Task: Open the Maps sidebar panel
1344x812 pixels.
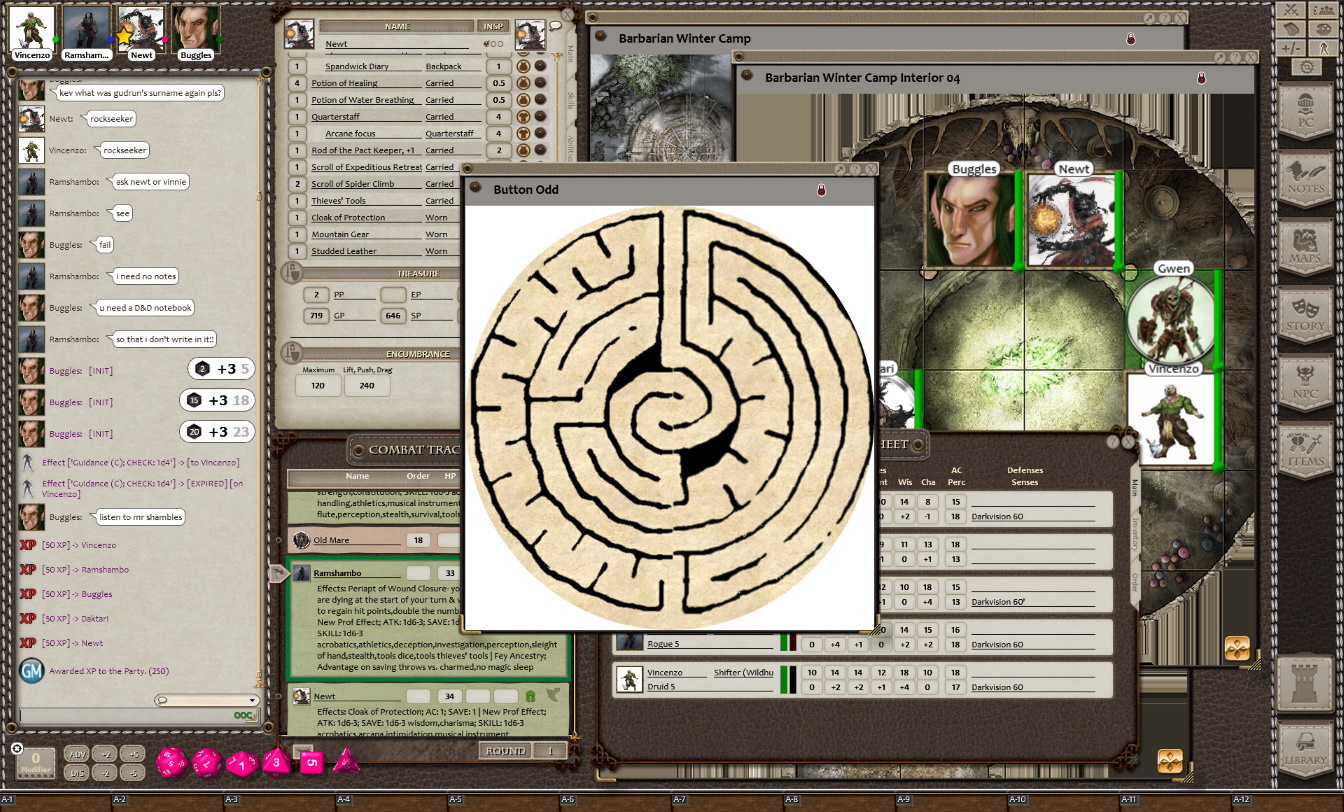Action: point(1305,246)
